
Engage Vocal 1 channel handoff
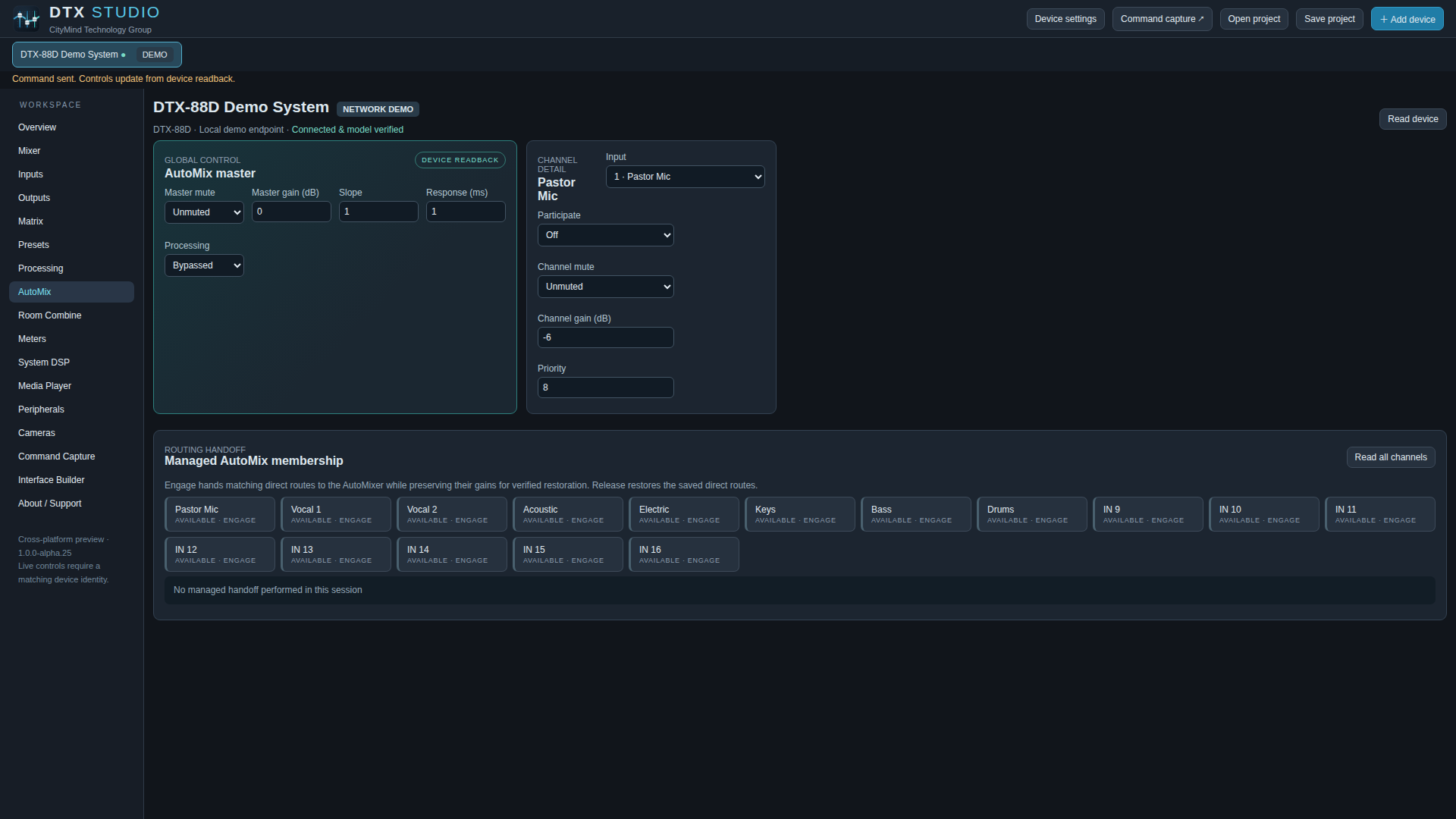(x=336, y=514)
